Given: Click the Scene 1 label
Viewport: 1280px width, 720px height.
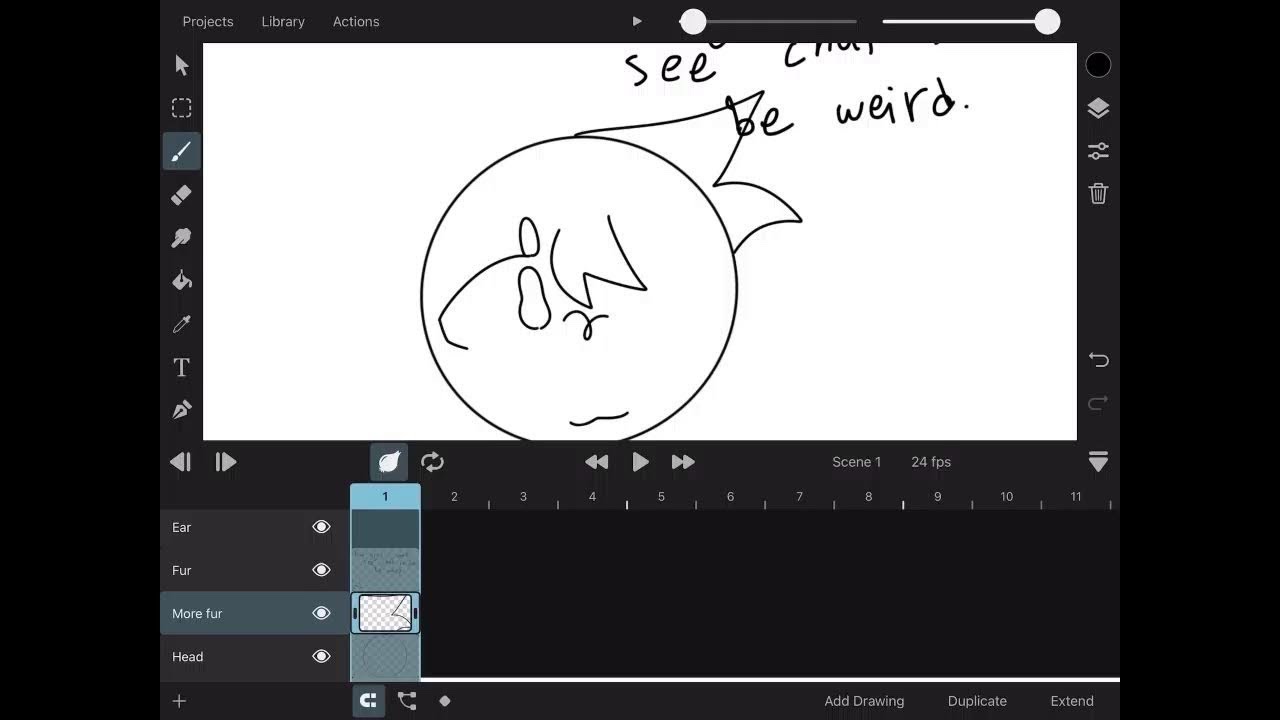Looking at the screenshot, I should click(x=856, y=462).
